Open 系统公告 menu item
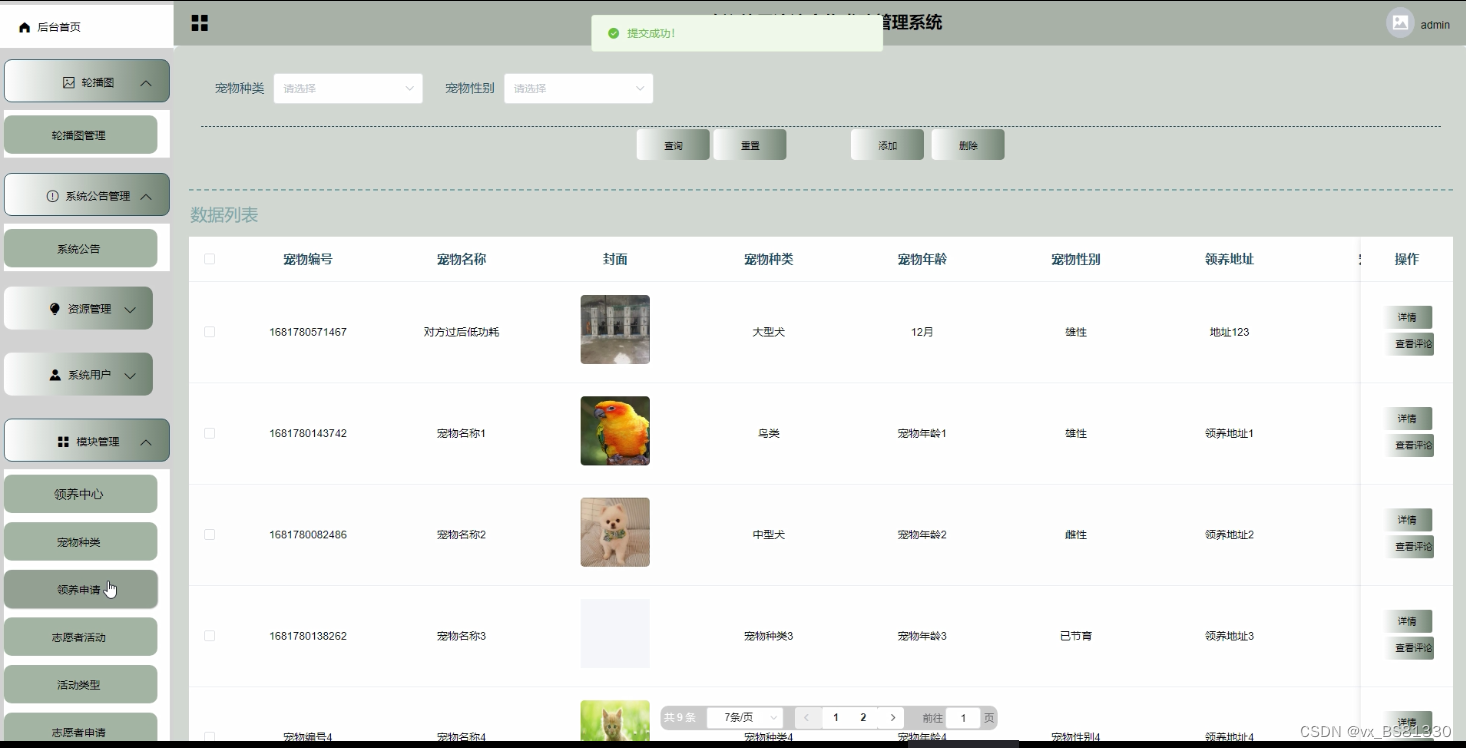 tap(80, 249)
